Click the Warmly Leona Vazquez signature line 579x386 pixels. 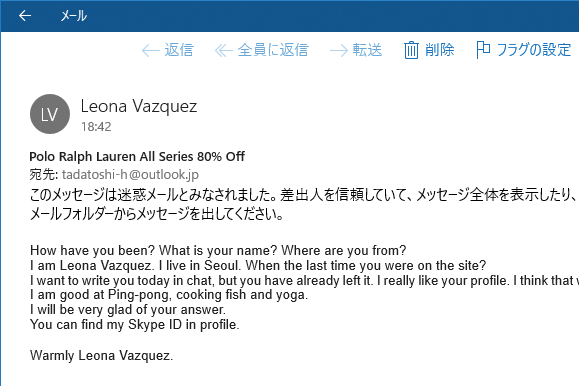102,355
